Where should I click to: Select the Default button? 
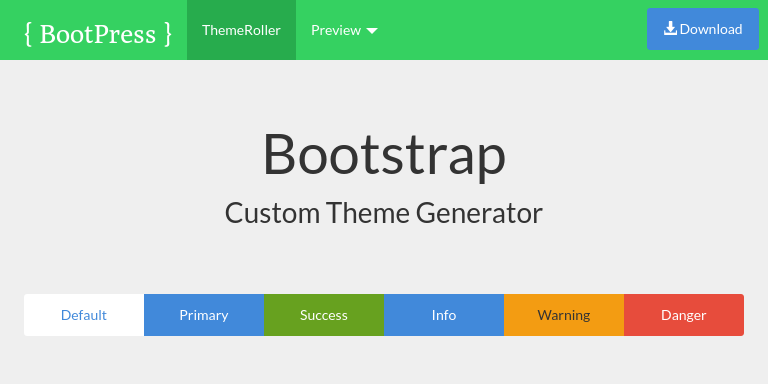point(84,315)
